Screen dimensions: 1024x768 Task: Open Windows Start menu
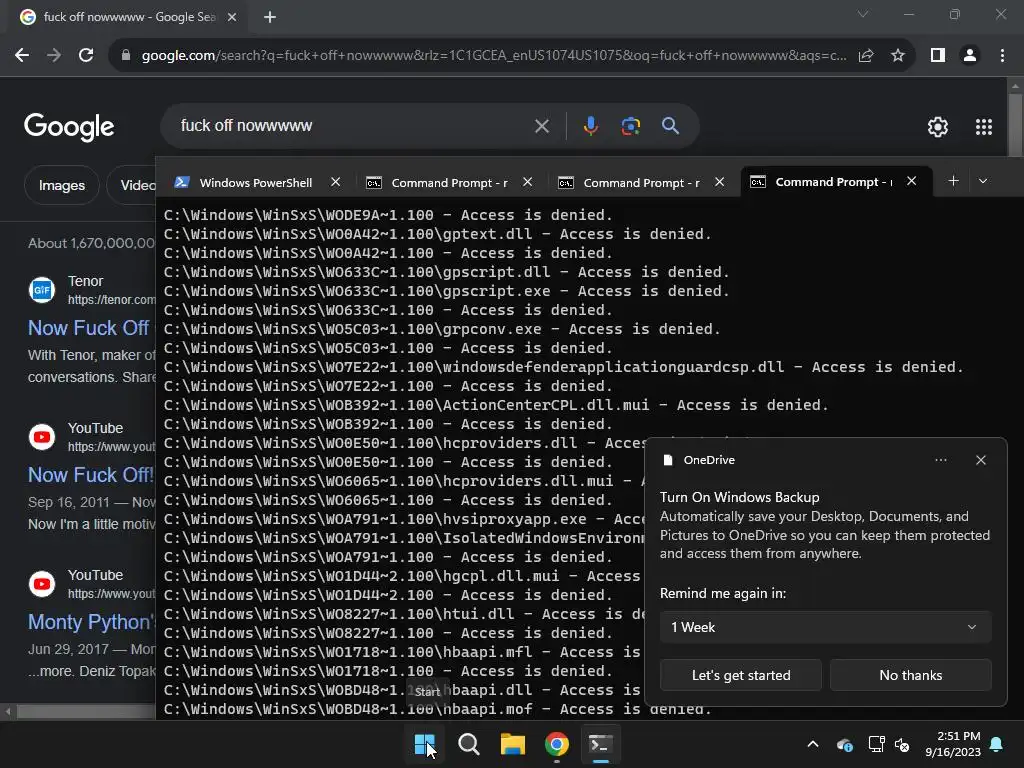[424, 744]
